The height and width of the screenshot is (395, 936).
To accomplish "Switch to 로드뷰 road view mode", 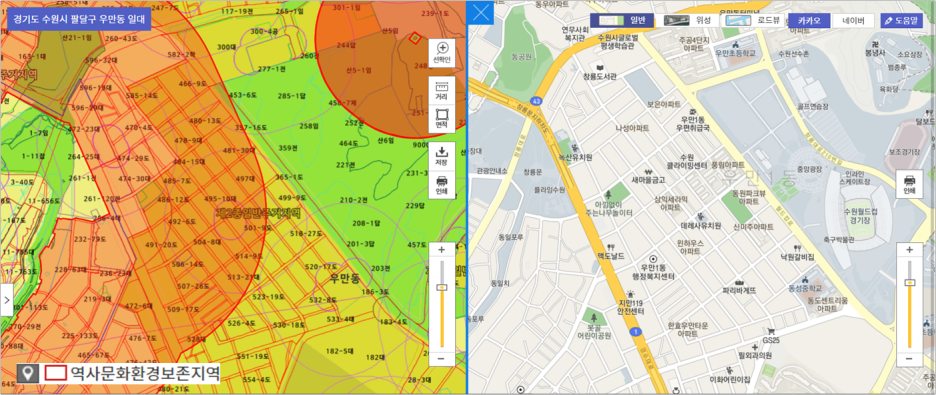I will (x=752, y=20).
